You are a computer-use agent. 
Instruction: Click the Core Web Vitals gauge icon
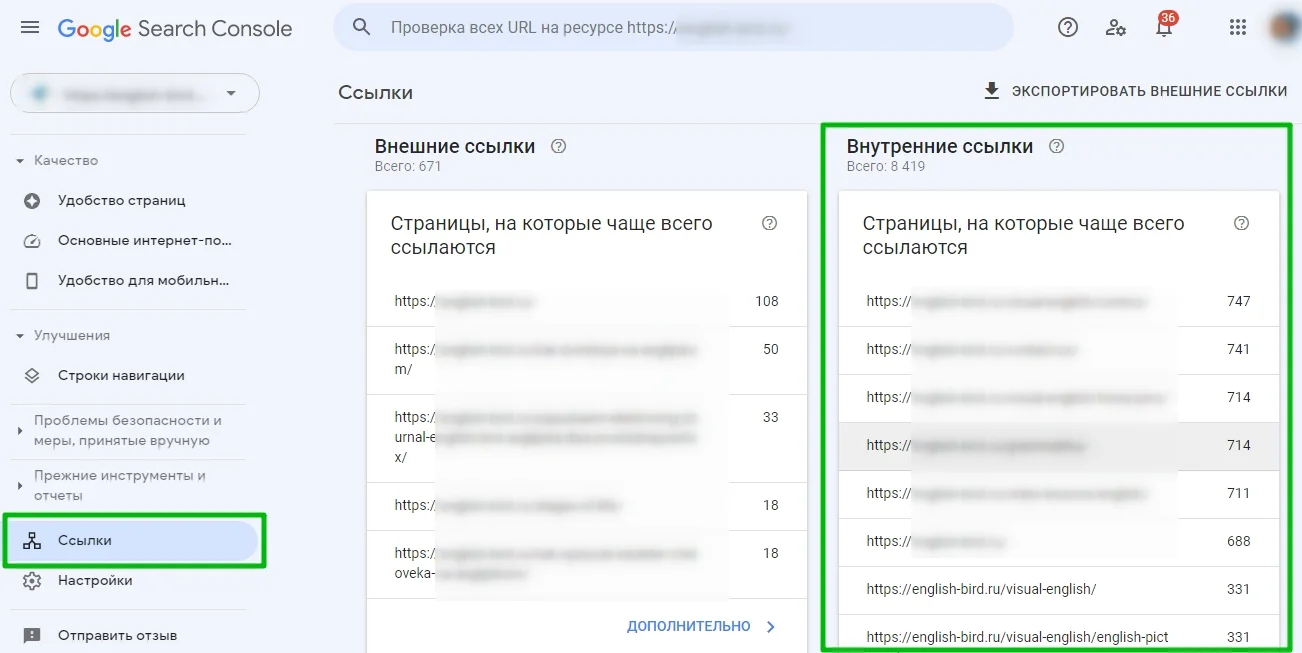32,240
